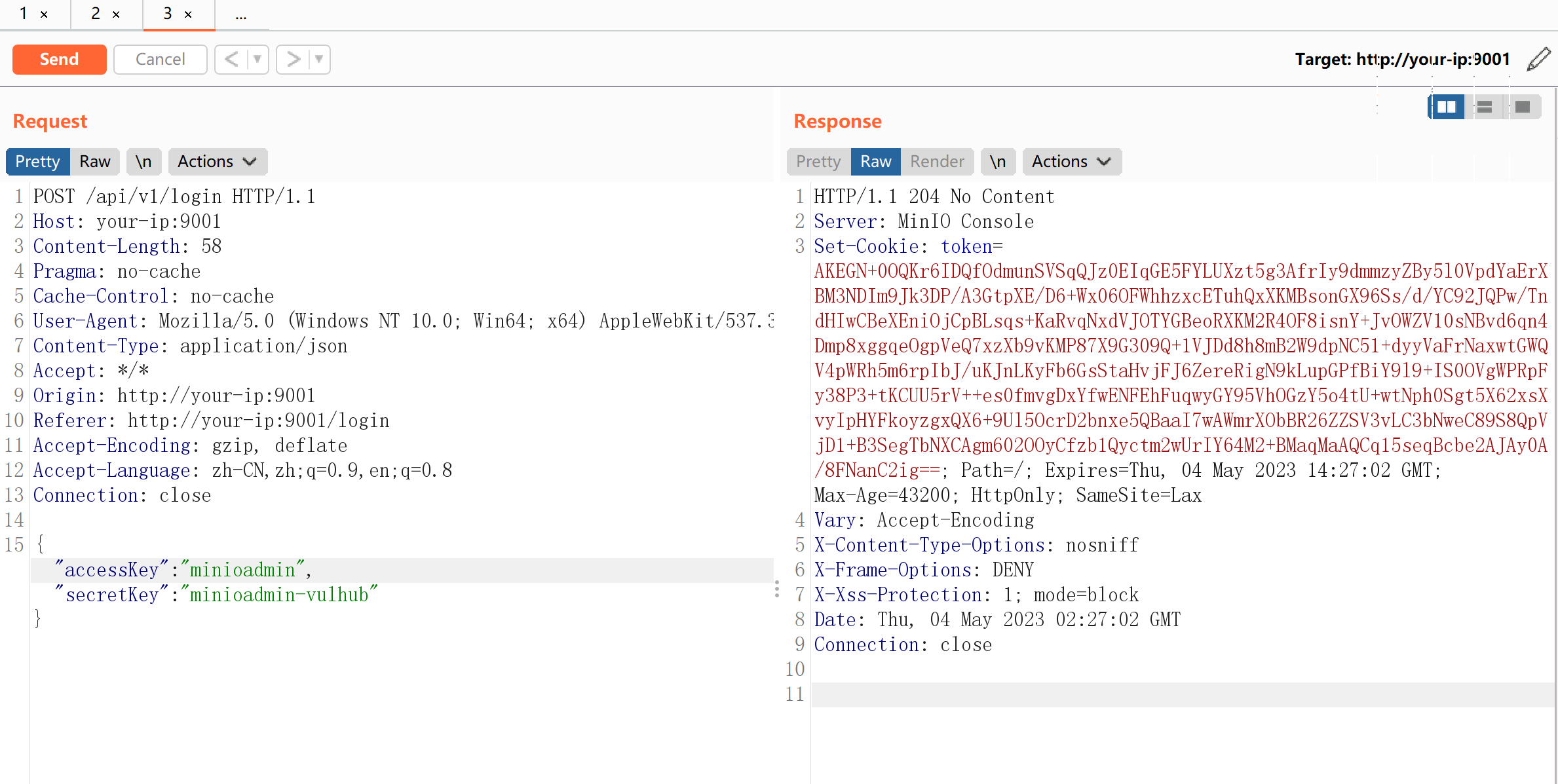Go back to previous request arrow
The height and width of the screenshot is (784, 1558).
(231, 60)
